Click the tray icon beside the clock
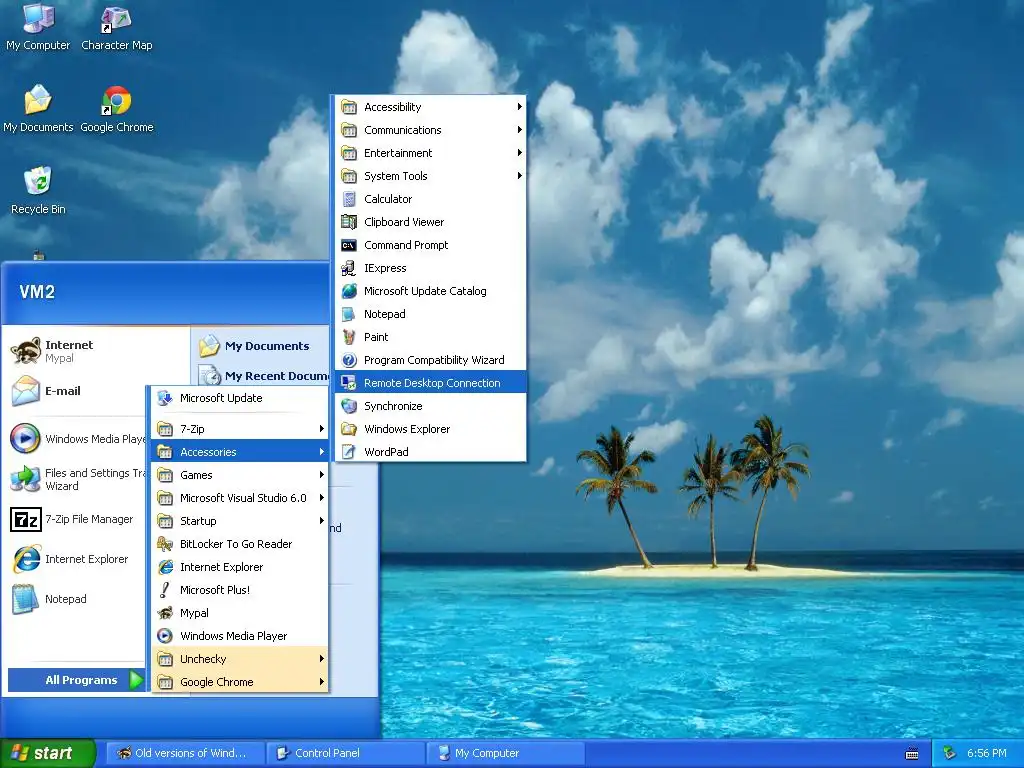1024x768 pixels. click(x=950, y=753)
